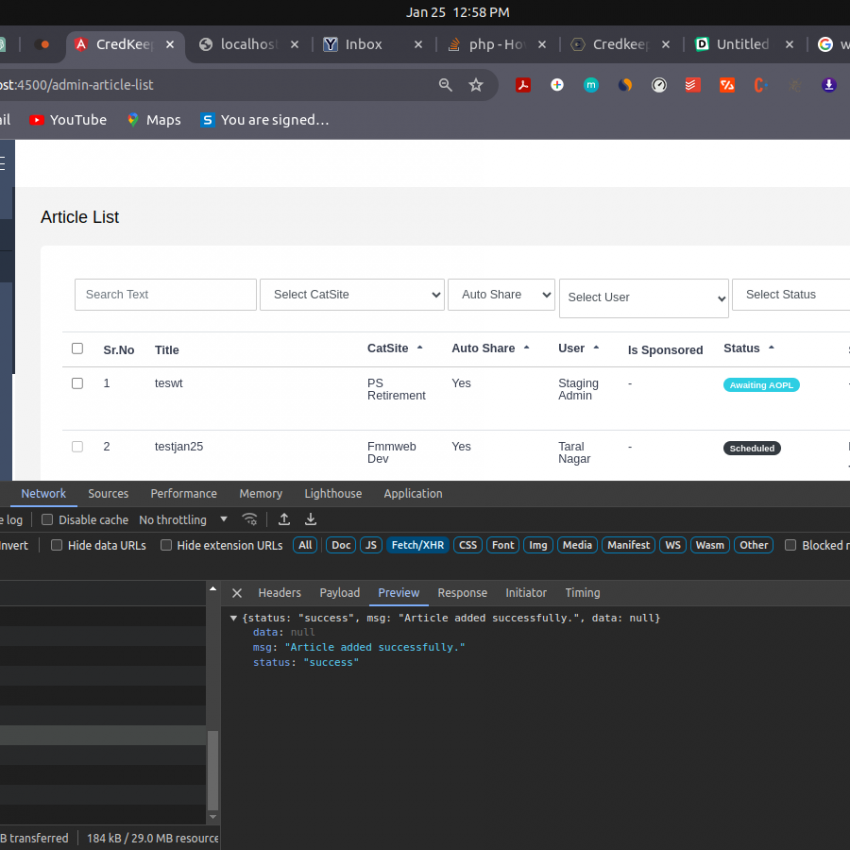Open the Performance DevTools panel
Image resolution: width=850 pixels, height=850 pixels.
coord(184,493)
